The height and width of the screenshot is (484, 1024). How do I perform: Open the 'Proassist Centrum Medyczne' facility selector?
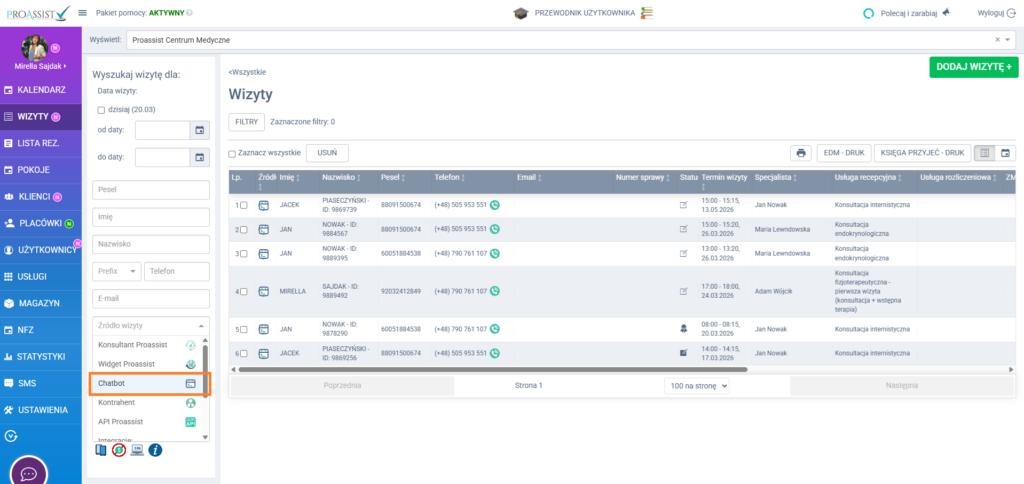[565, 39]
